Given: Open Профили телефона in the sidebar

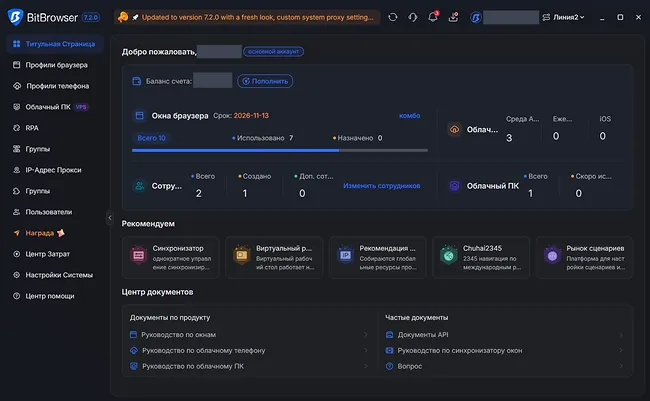Looking at the screenshot, I should click(55, 86).
